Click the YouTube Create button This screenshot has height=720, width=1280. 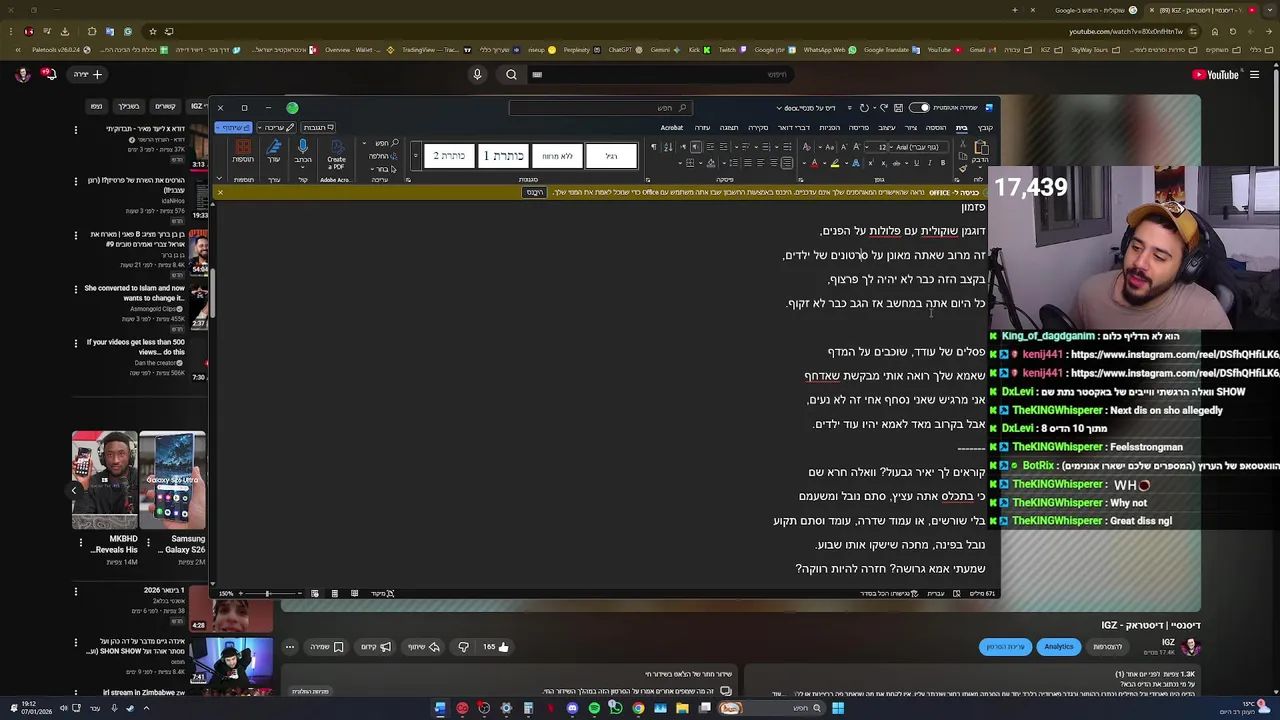point(88,74)
